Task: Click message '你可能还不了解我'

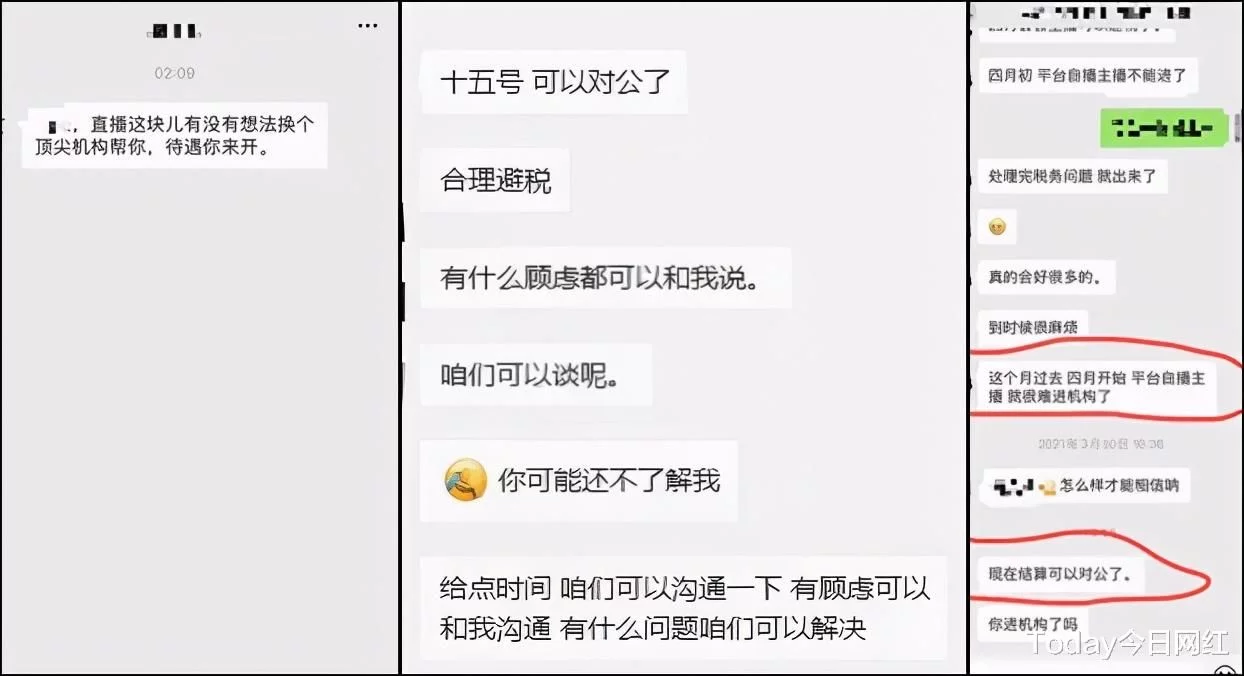Action: tap(579, 481)
